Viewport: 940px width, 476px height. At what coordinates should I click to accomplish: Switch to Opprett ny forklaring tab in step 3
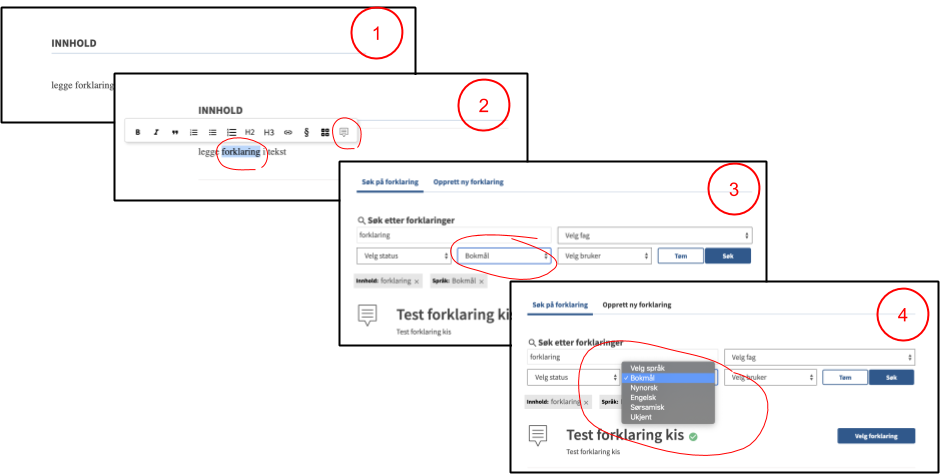tap(468, 182)
